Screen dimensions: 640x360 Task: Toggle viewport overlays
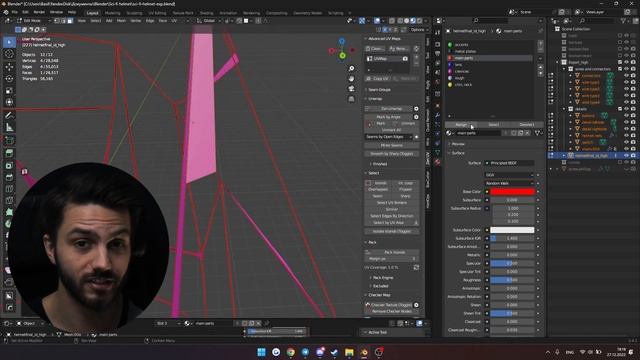[377, 20]
